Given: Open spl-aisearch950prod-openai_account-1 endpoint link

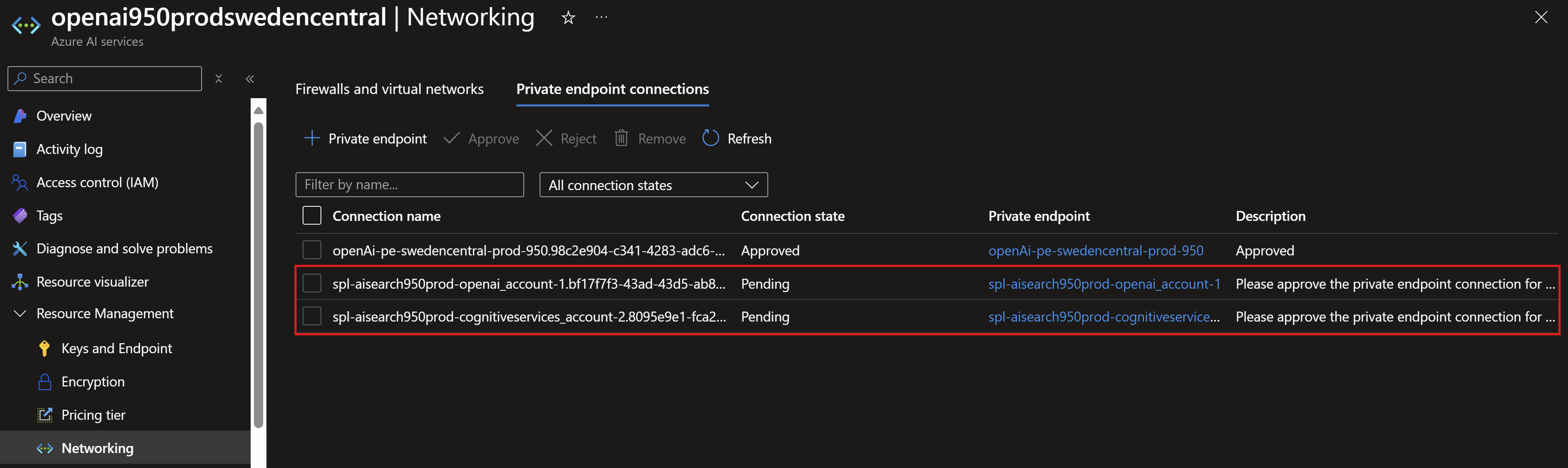Looking at the screenshot, I should pyautogui.click(x=1104, y=284).
